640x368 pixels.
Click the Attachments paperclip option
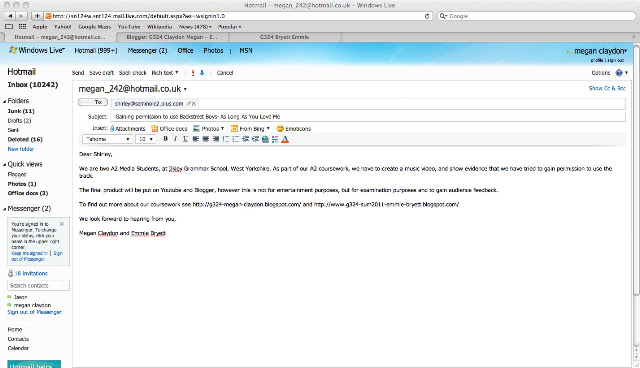tap(128, 129)
